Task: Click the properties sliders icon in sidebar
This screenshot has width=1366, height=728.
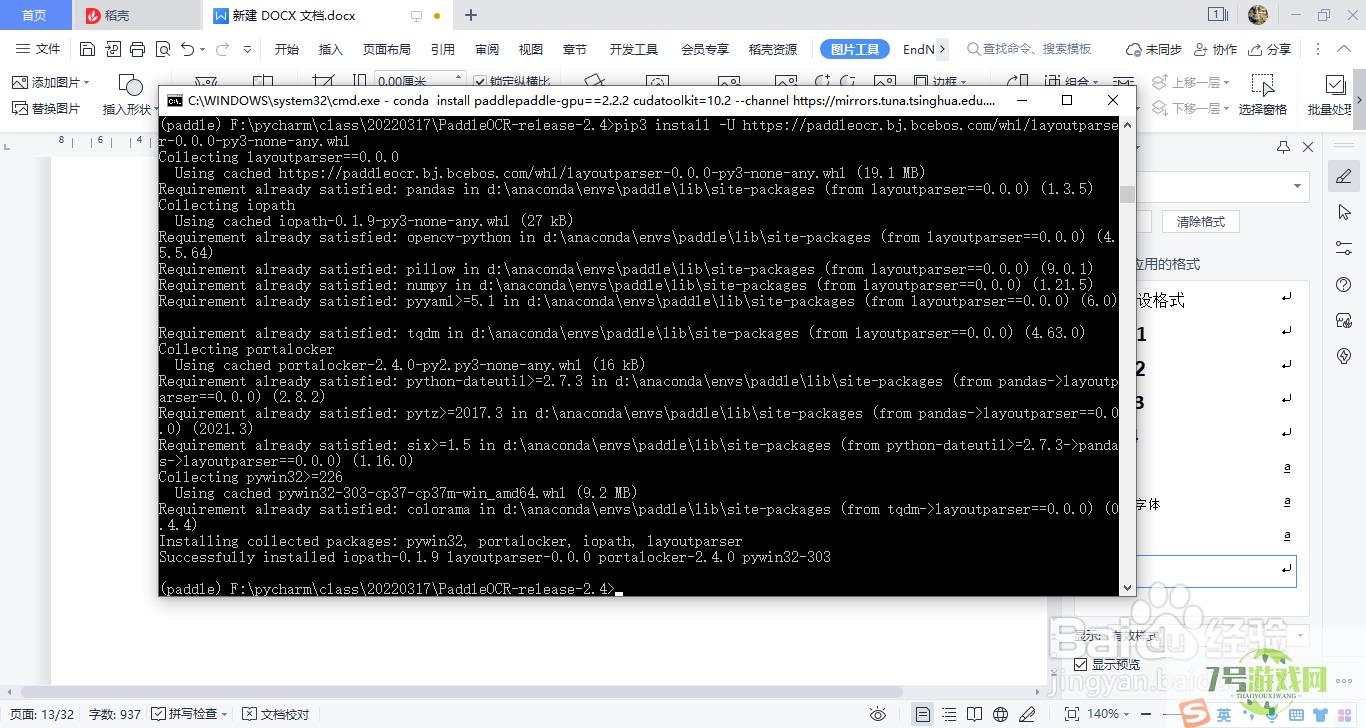Action: [1344, 248]
